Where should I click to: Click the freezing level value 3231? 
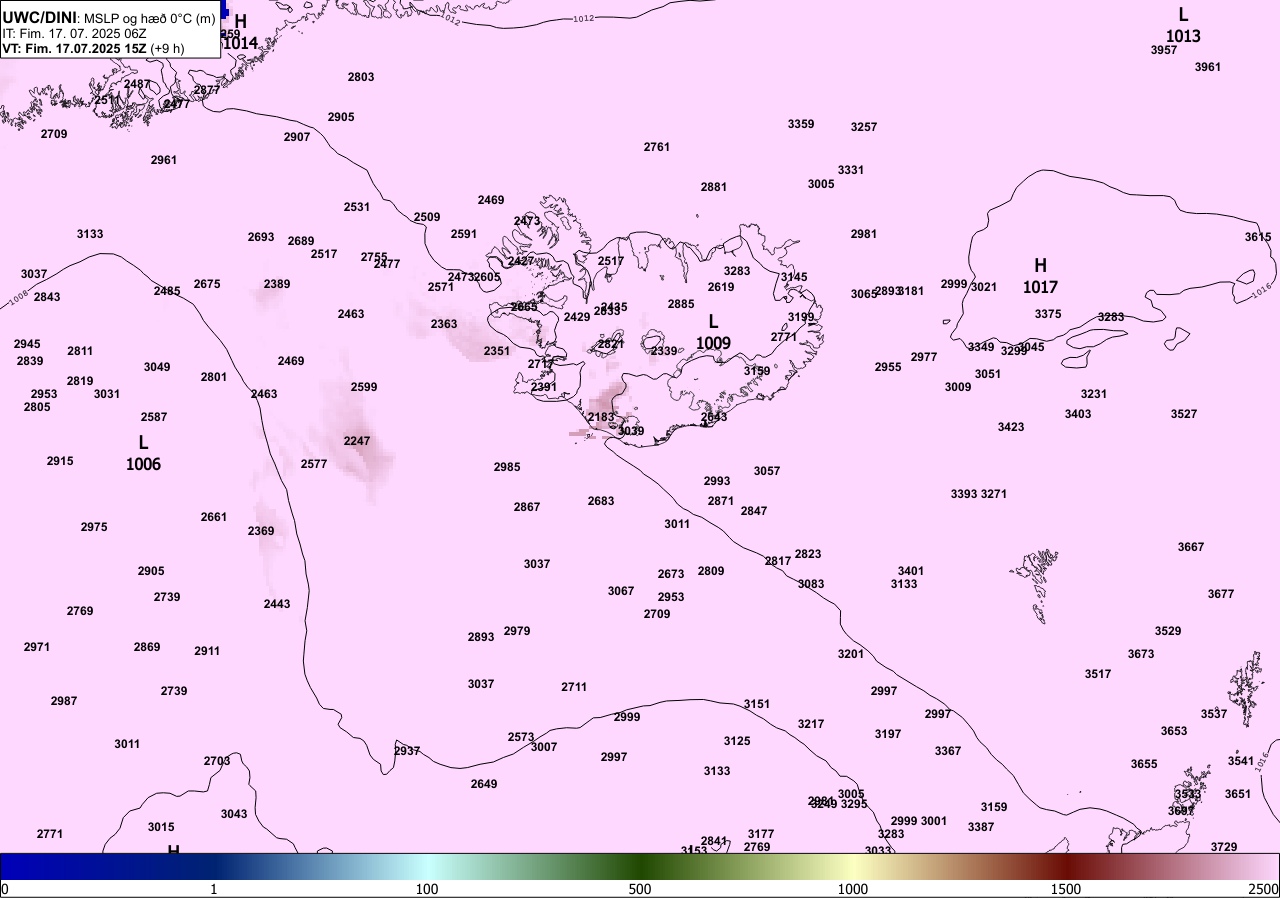[x=1094, y=394]
